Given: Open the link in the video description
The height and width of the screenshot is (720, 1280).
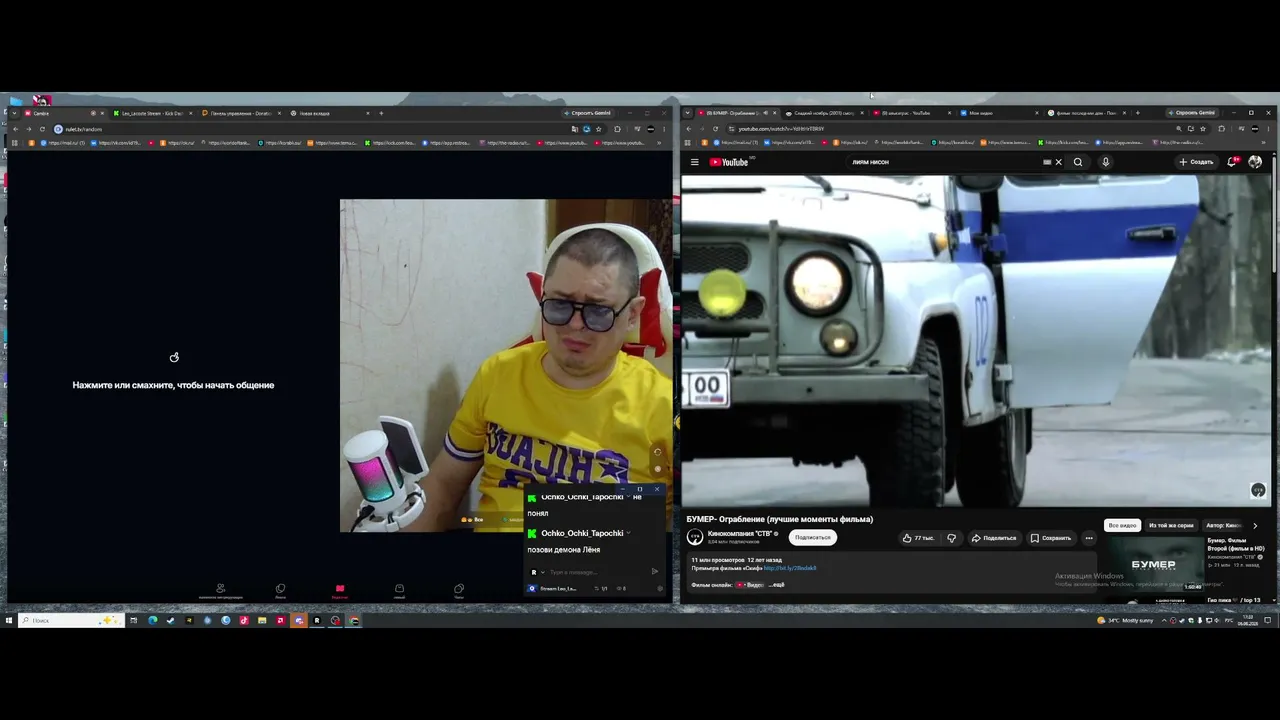Looking at the screenshot, I should point(790,568).
